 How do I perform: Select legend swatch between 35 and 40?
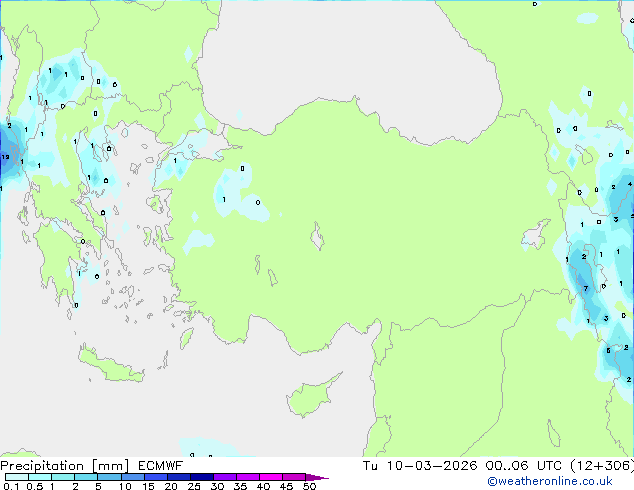[x=250, y=477]
